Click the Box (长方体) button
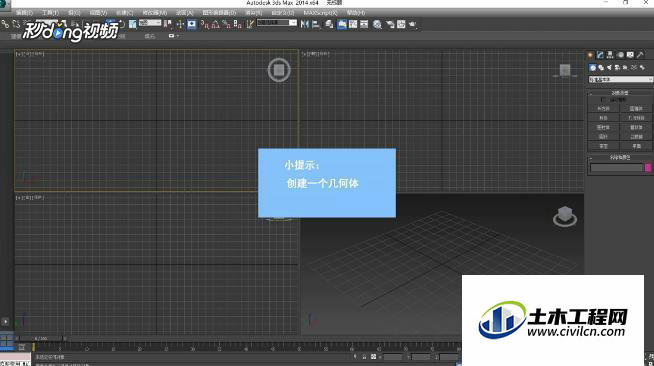 (604, 109)
